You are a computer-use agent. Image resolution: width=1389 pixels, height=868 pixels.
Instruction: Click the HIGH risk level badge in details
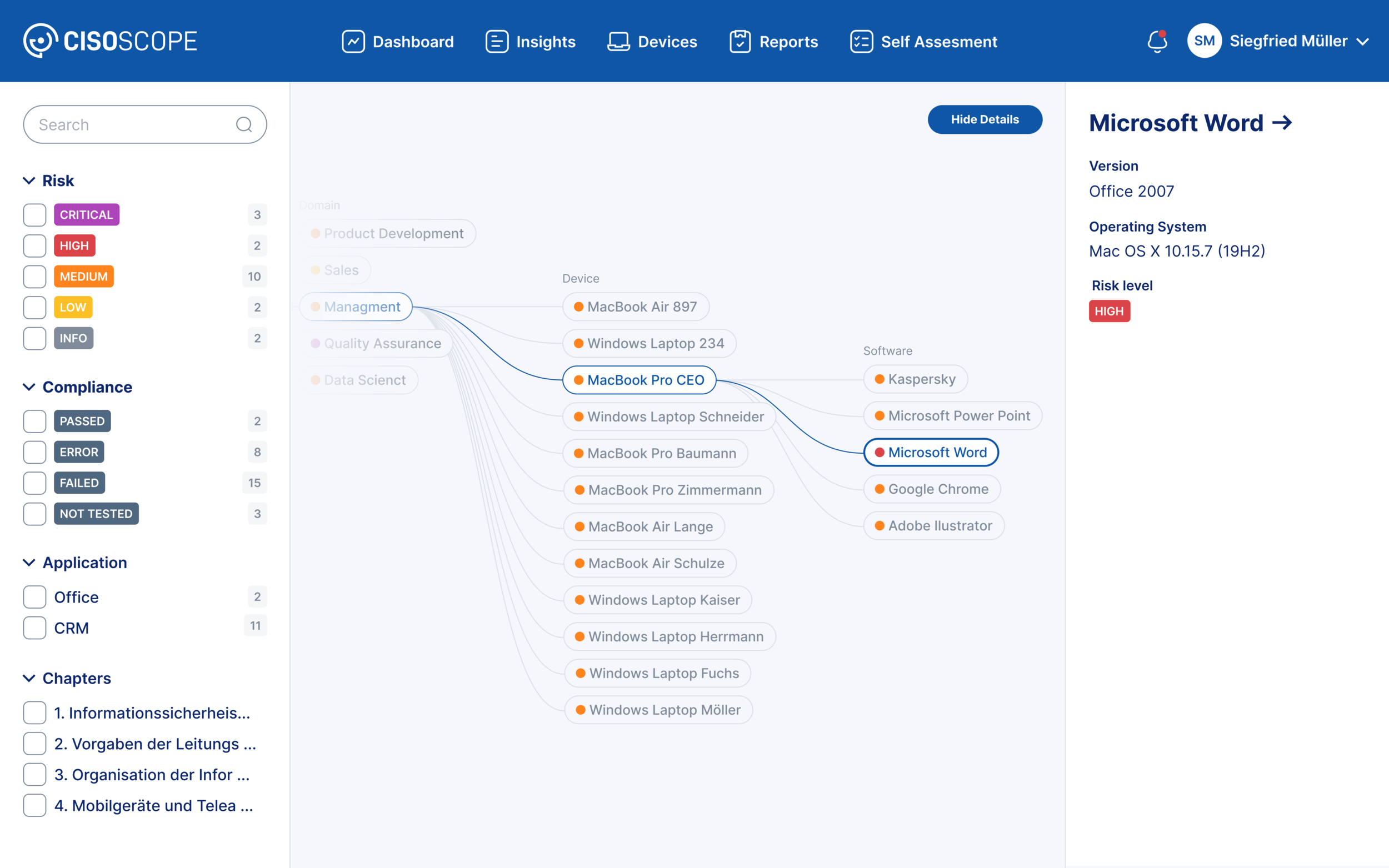1109,311
